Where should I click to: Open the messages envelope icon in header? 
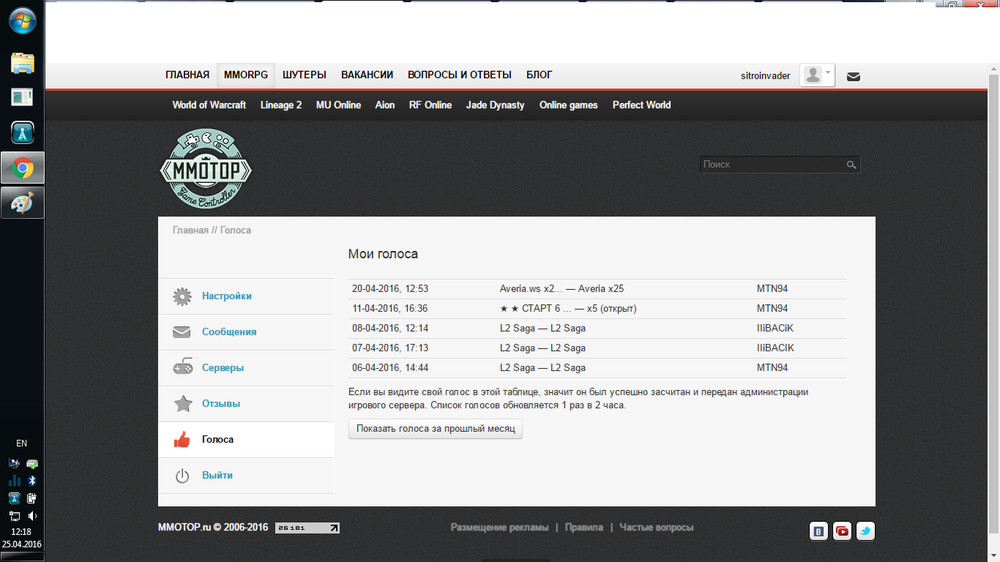click(x=853, y=76)
